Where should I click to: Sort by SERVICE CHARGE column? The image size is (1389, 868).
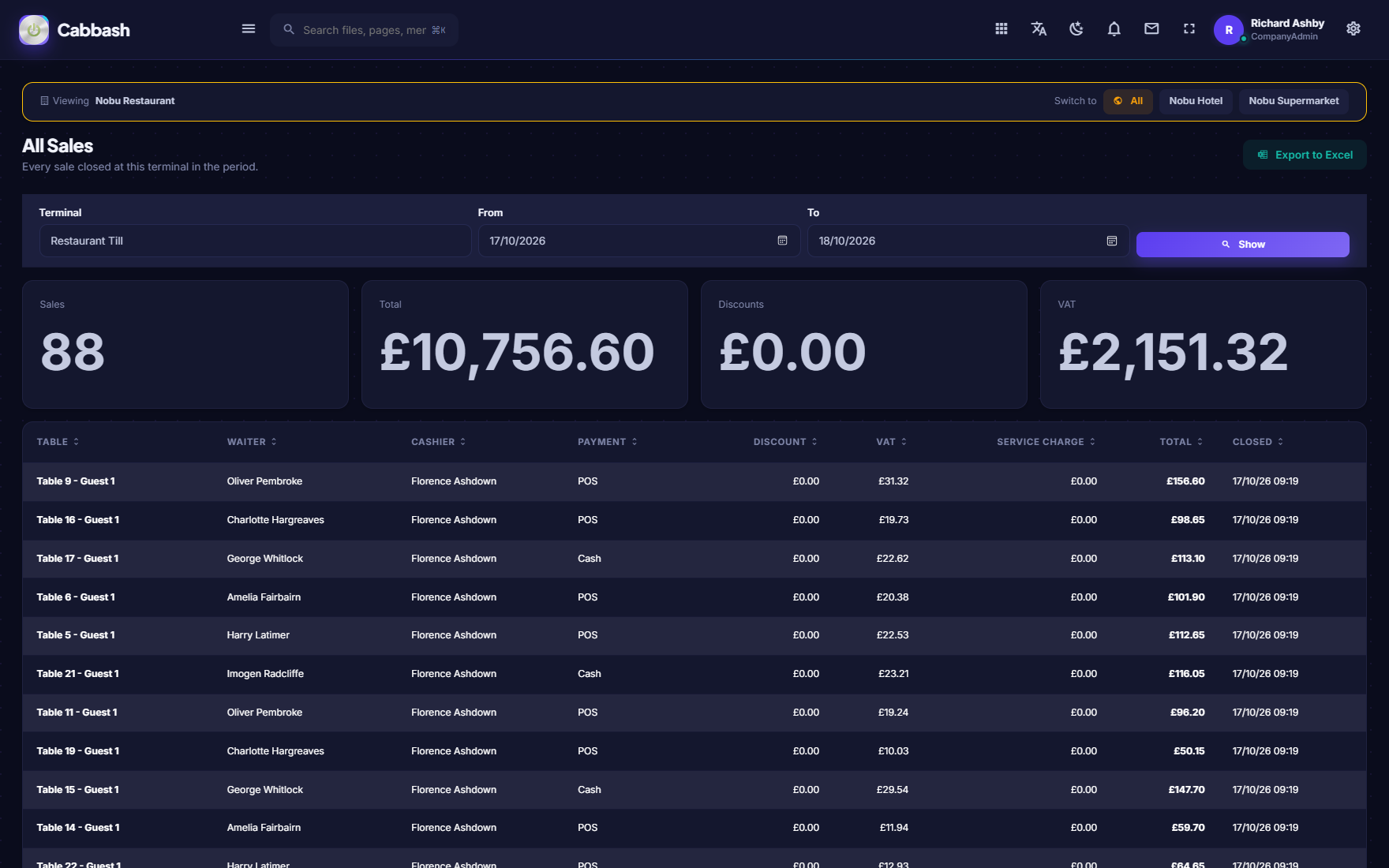pos(1046,442)
